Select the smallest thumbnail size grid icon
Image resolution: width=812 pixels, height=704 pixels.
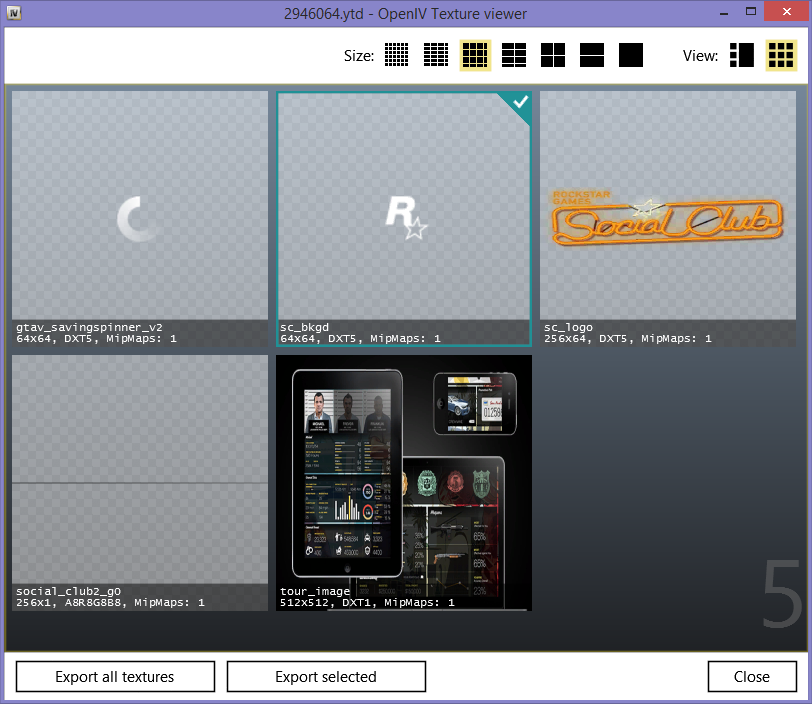pyautogui.click(x=397, y=55)
